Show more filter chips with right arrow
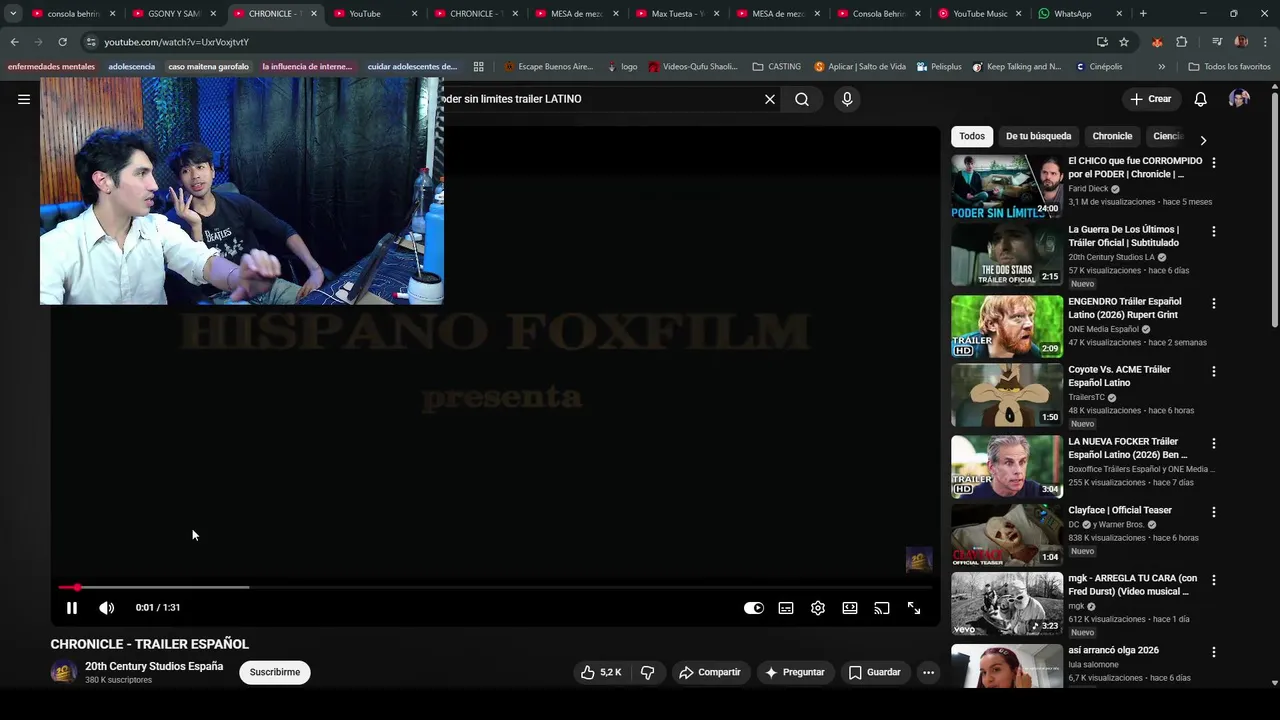This screenshot has width=1280, height=720. [1203, 140]
